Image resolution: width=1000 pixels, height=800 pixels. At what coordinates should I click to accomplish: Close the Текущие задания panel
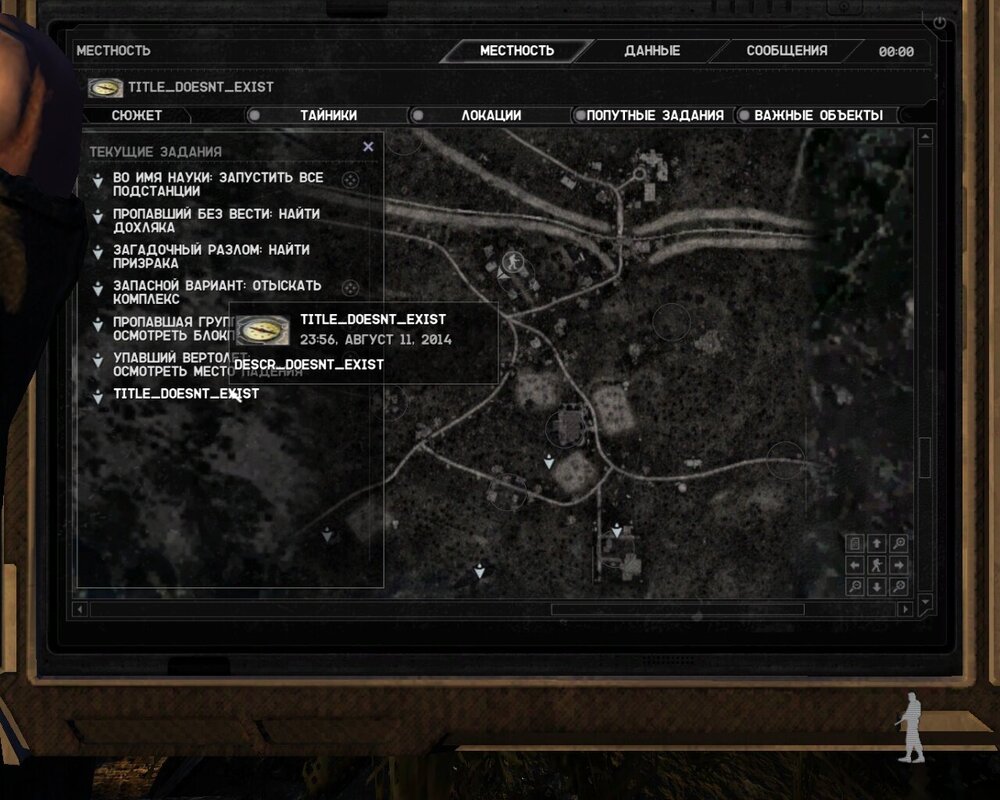pos(368,147)
